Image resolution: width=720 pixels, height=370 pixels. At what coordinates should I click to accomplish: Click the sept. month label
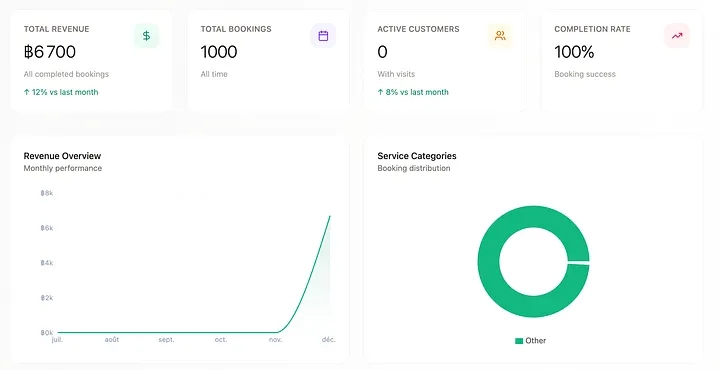pyautogui.click(x=166, y=340)
